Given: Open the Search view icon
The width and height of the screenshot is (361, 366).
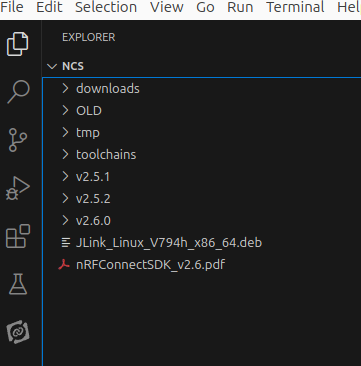Looking at the screenshot, I should pos(18,91).
